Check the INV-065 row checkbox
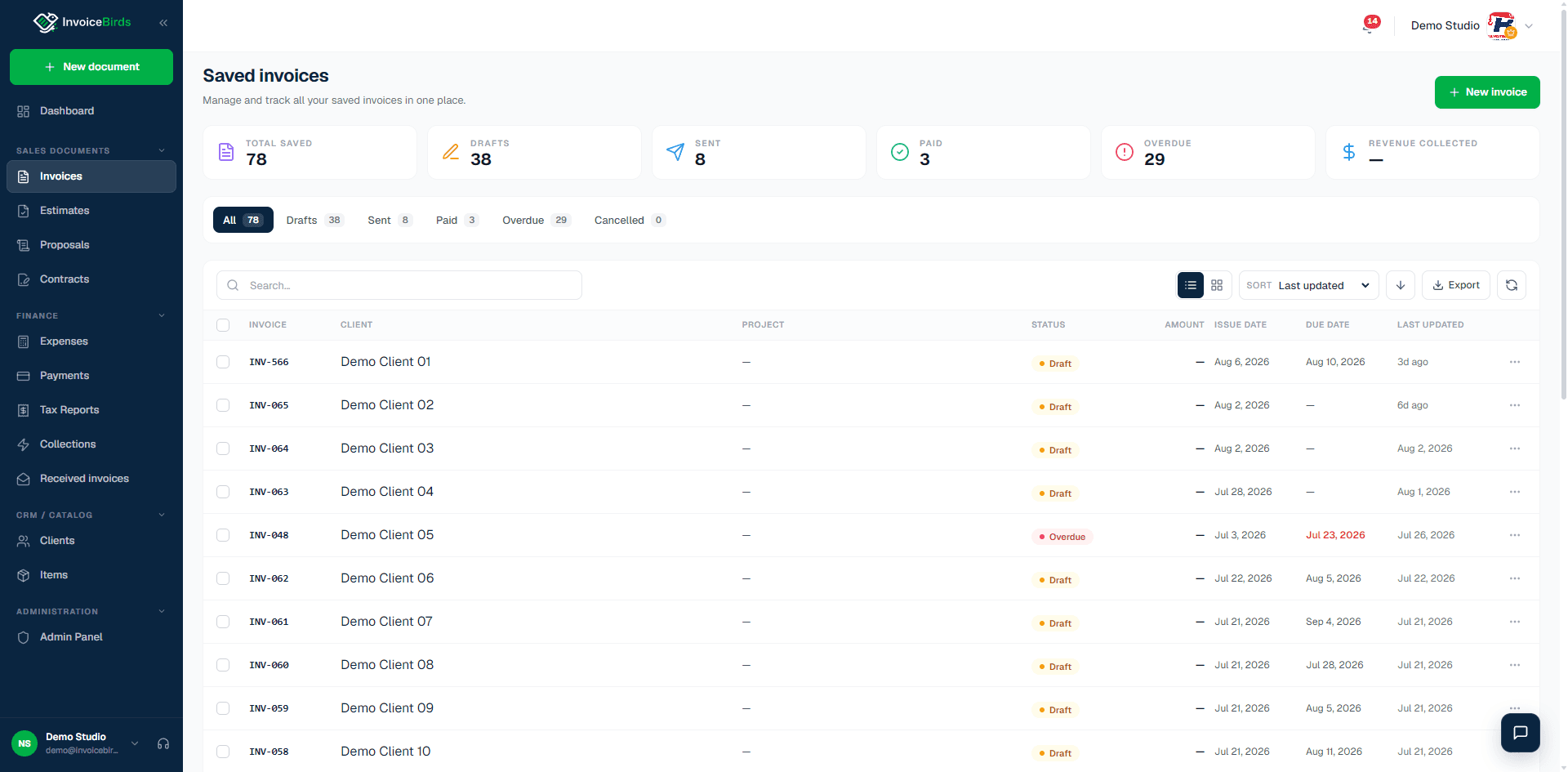The width and height of the screenshot is (1568, 772). [223, 405]
